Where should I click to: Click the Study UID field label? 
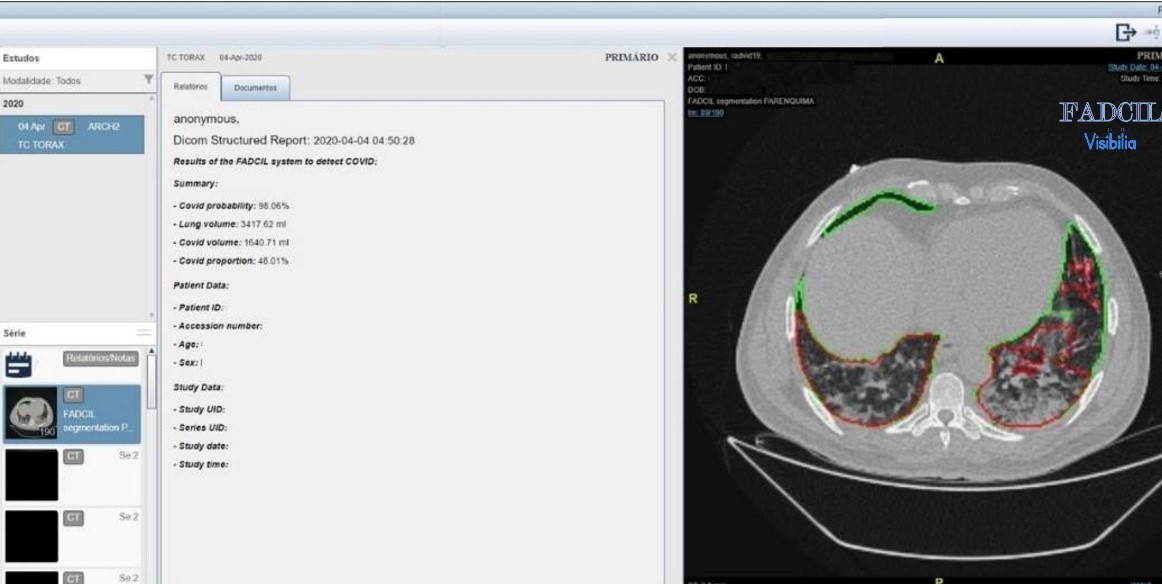pos(199,409)
